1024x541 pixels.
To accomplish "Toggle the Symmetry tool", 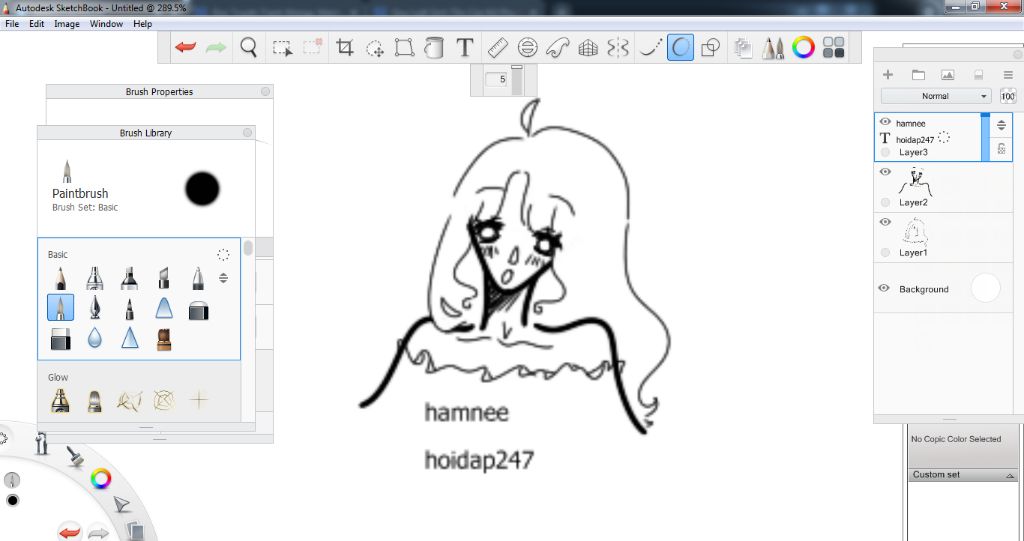I will pyautogui.click(x=618, y=47).
